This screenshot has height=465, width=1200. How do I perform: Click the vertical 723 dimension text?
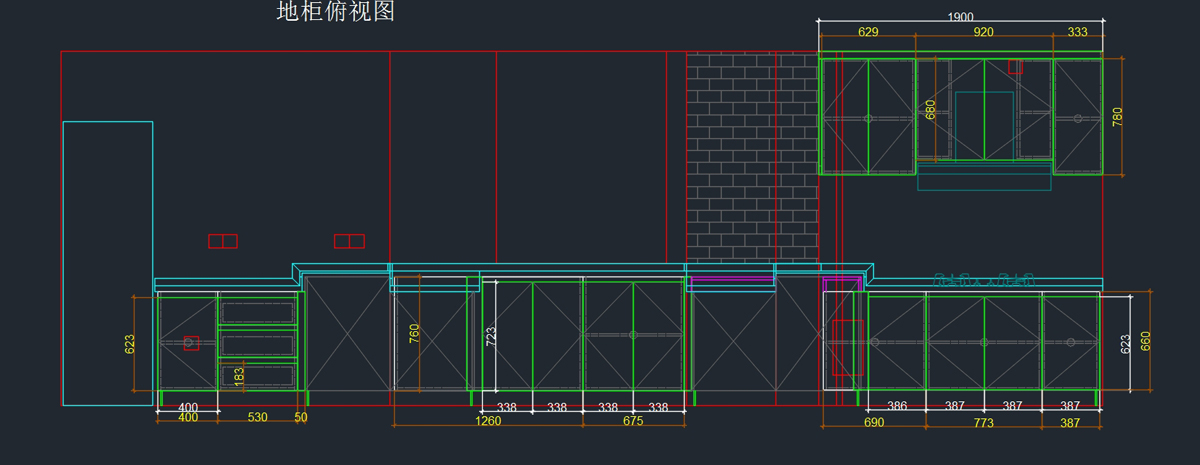[491, 337]
